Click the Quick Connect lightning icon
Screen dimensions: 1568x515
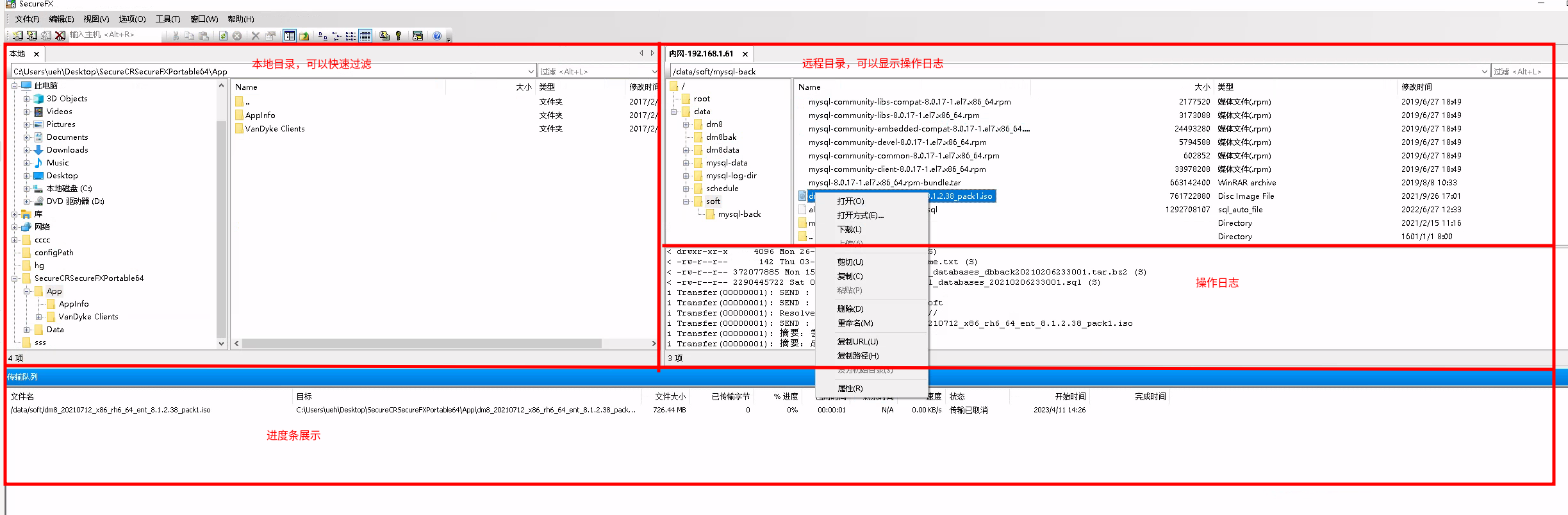click(31, 35)
